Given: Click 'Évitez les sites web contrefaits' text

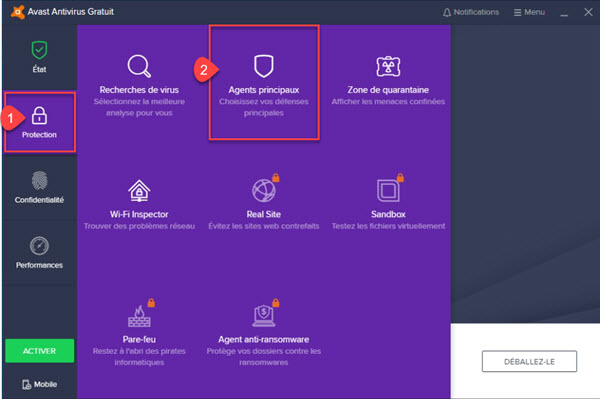Looking at the screenshot, I should (264, 226).
